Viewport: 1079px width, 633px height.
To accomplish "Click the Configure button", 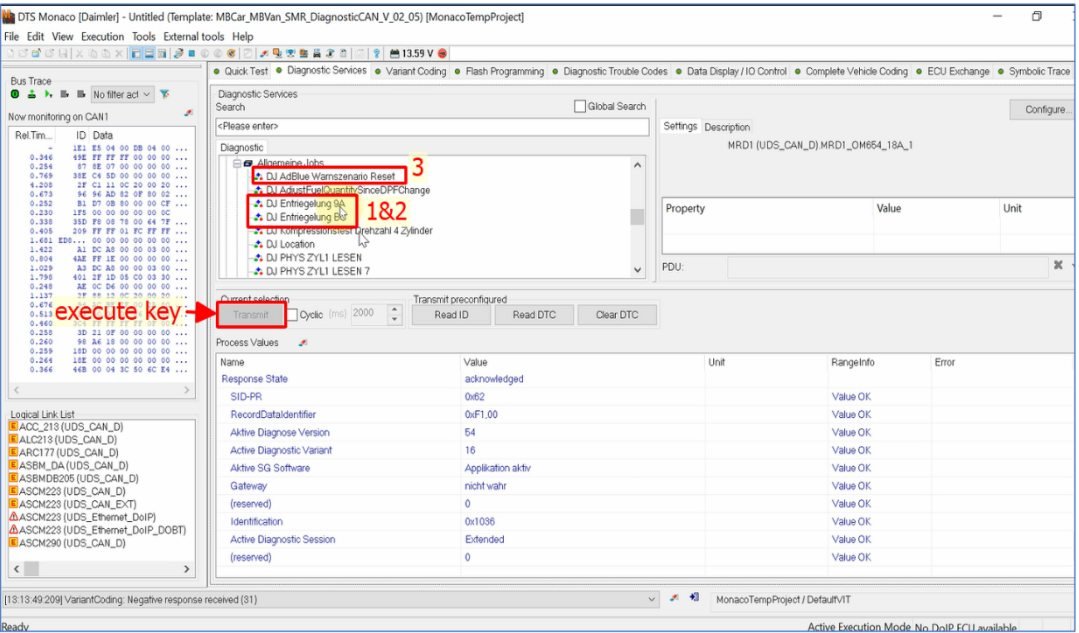I will [x=1044, y=110].
